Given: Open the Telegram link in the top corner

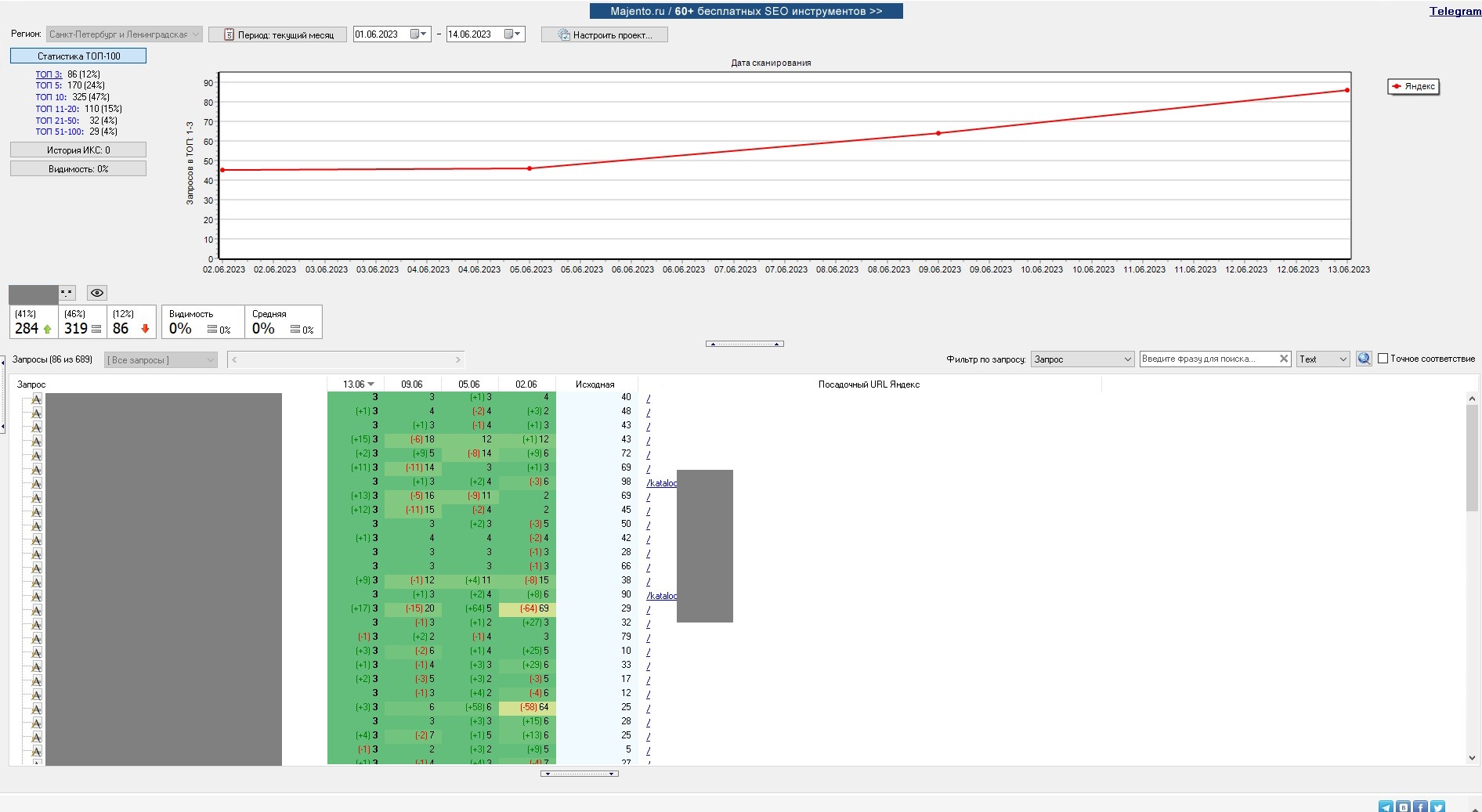Looking at the screenshot, I should (1455, 11).
